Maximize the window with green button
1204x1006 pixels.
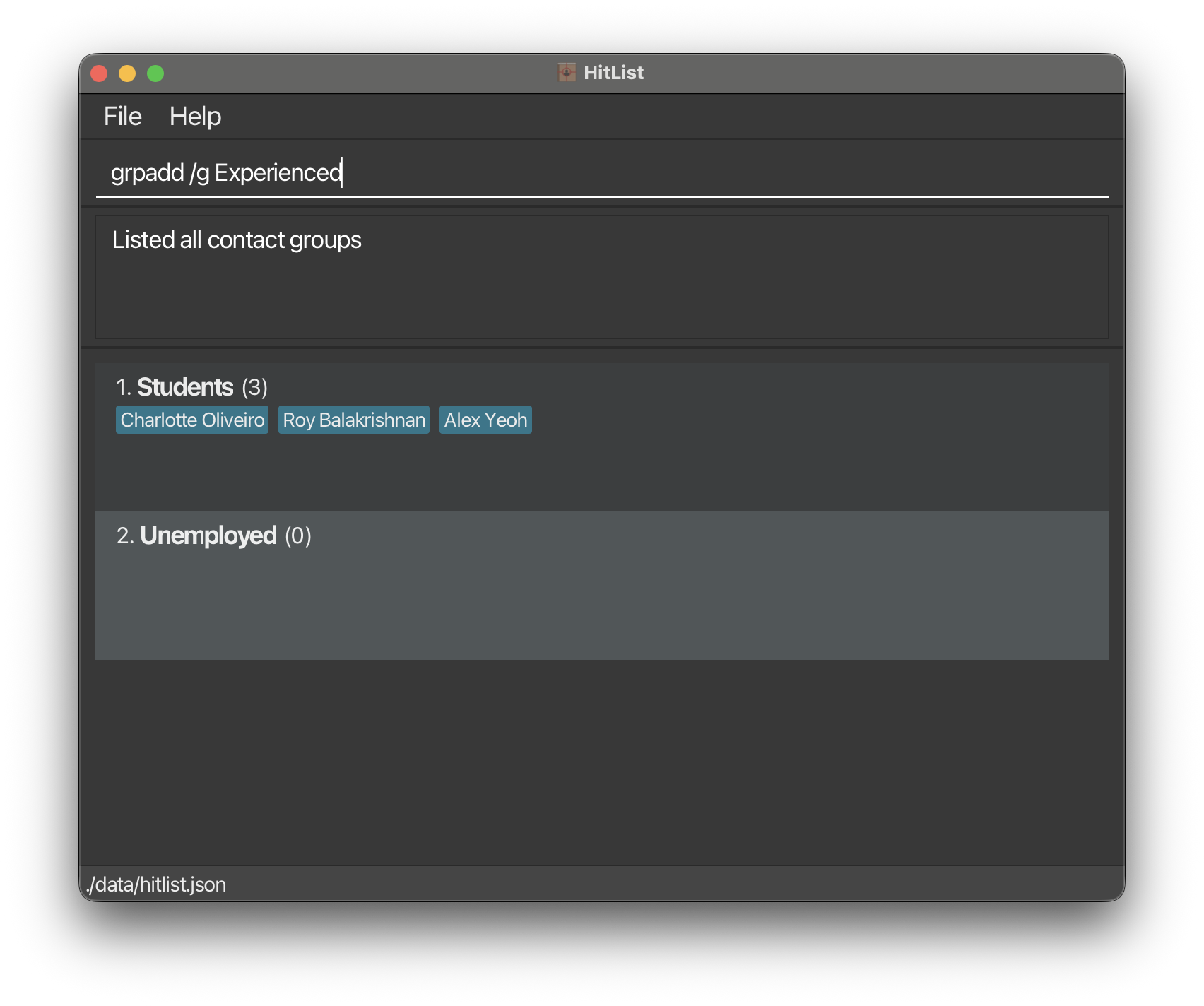click(155, 73)
